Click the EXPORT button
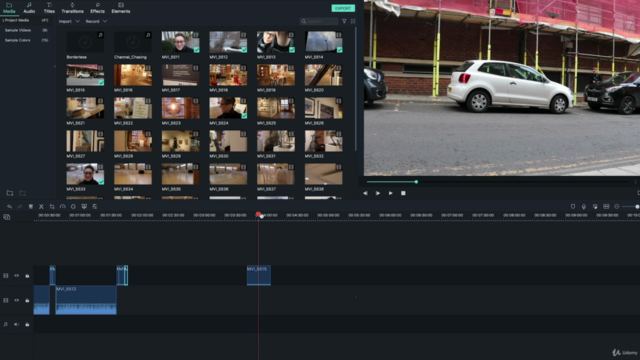This screenshot has width=640, height=360. click(x=343, y=8)
